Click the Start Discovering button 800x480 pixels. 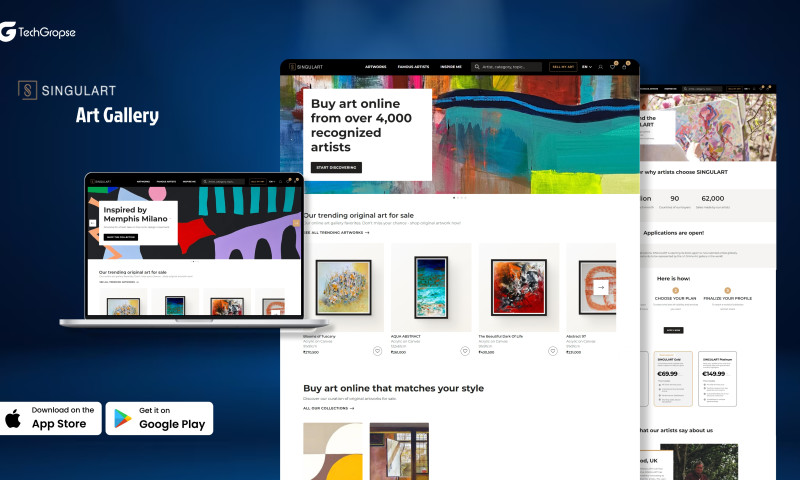pyautogui.click(x=336, y=167)
